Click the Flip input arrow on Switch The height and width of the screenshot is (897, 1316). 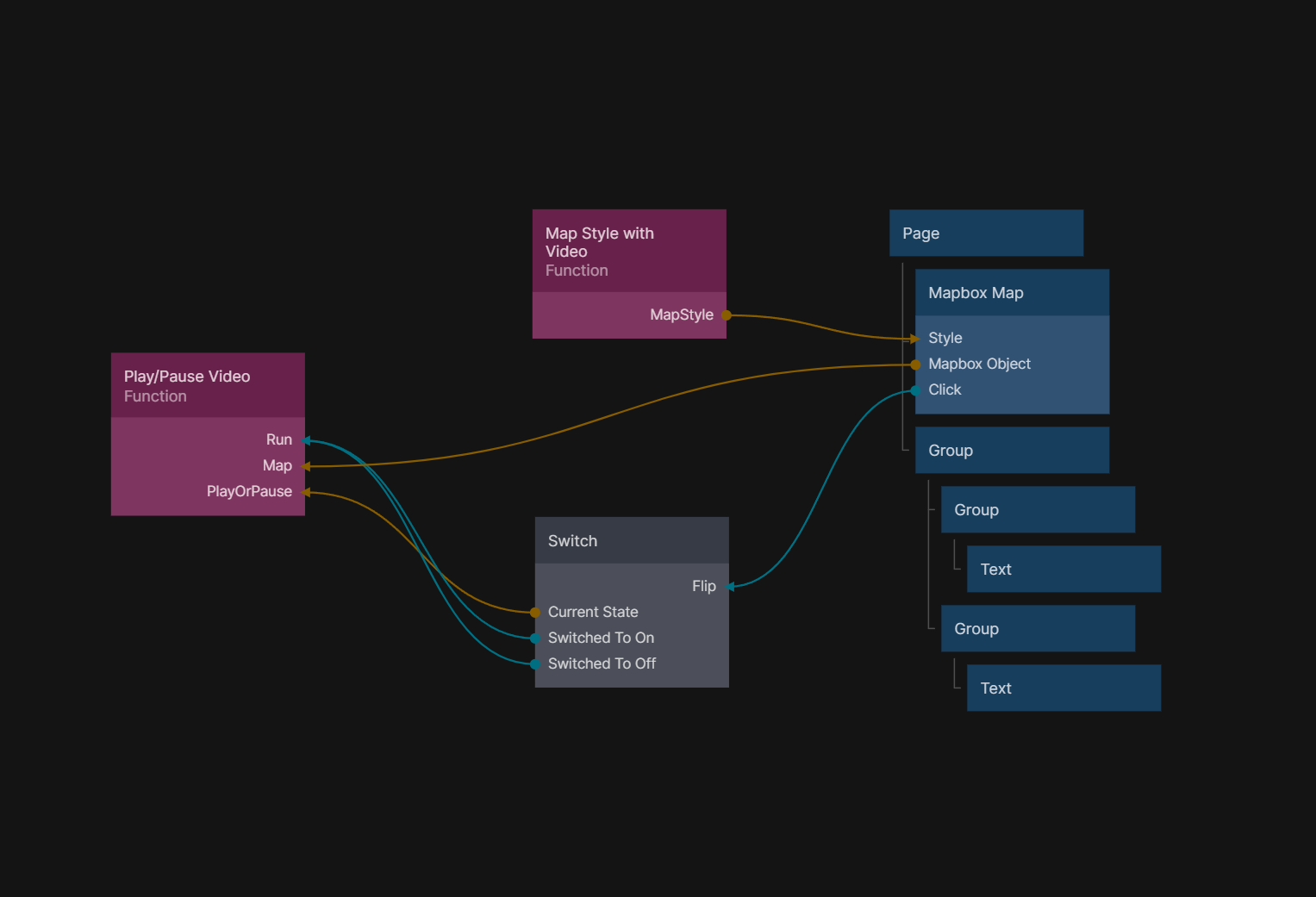tap(730, 587)
